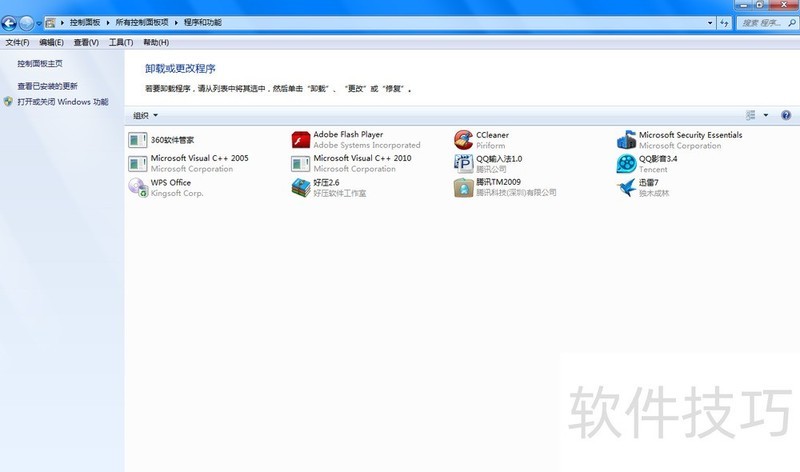Open the 工具(T) menu
The width and height of the screenshot is (800, 472).
(121, 42)
